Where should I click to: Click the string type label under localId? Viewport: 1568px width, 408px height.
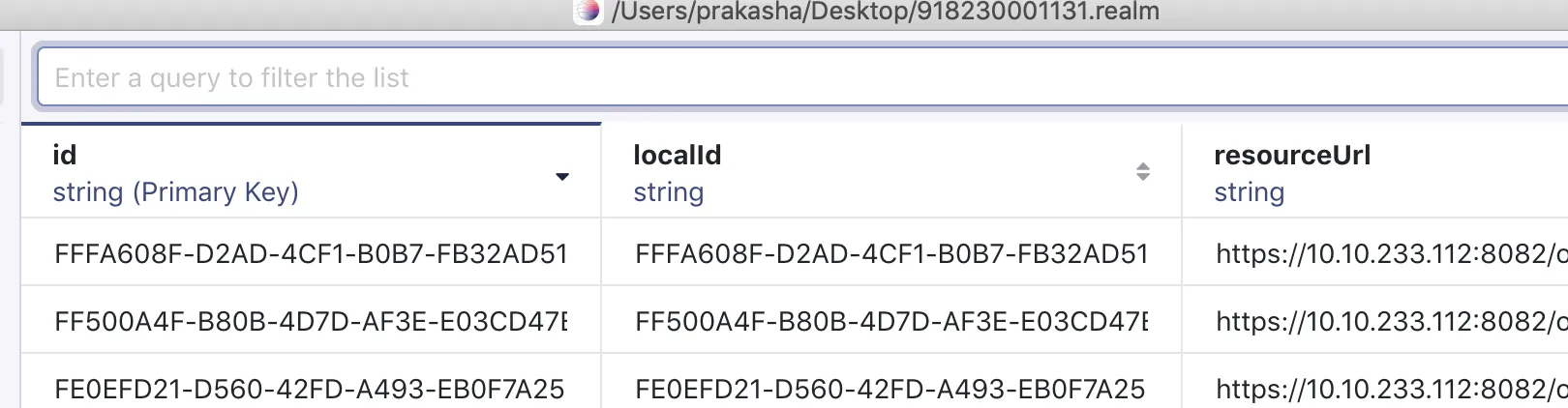point(668,192)
